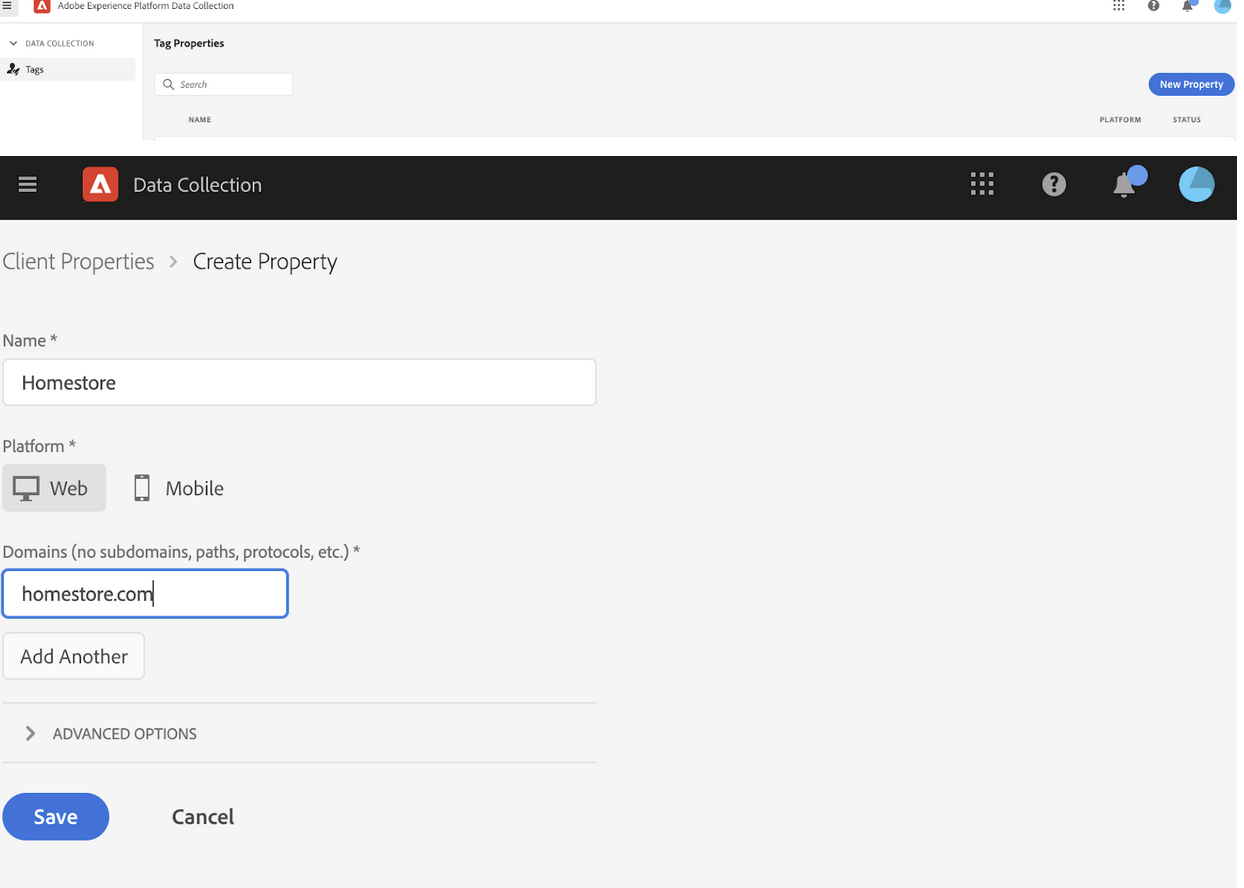This screenshot has width=1244, height=888.
Task: Open hamburger menu in Data Collection header
Action: 28,184
